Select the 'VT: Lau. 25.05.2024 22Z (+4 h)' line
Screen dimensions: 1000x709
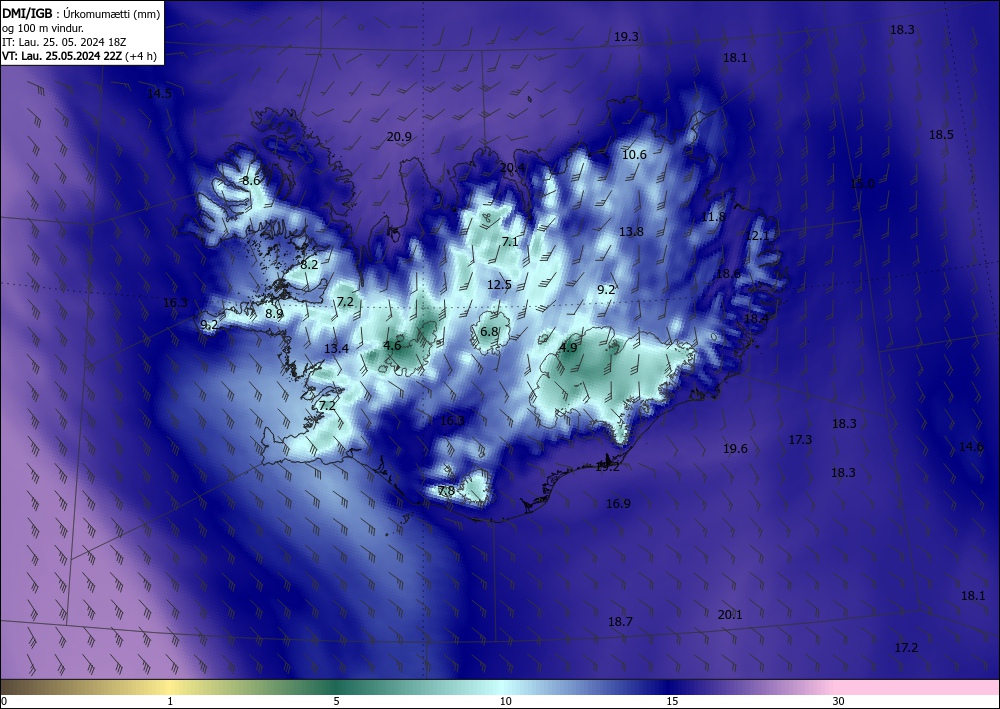coord(79,56)
